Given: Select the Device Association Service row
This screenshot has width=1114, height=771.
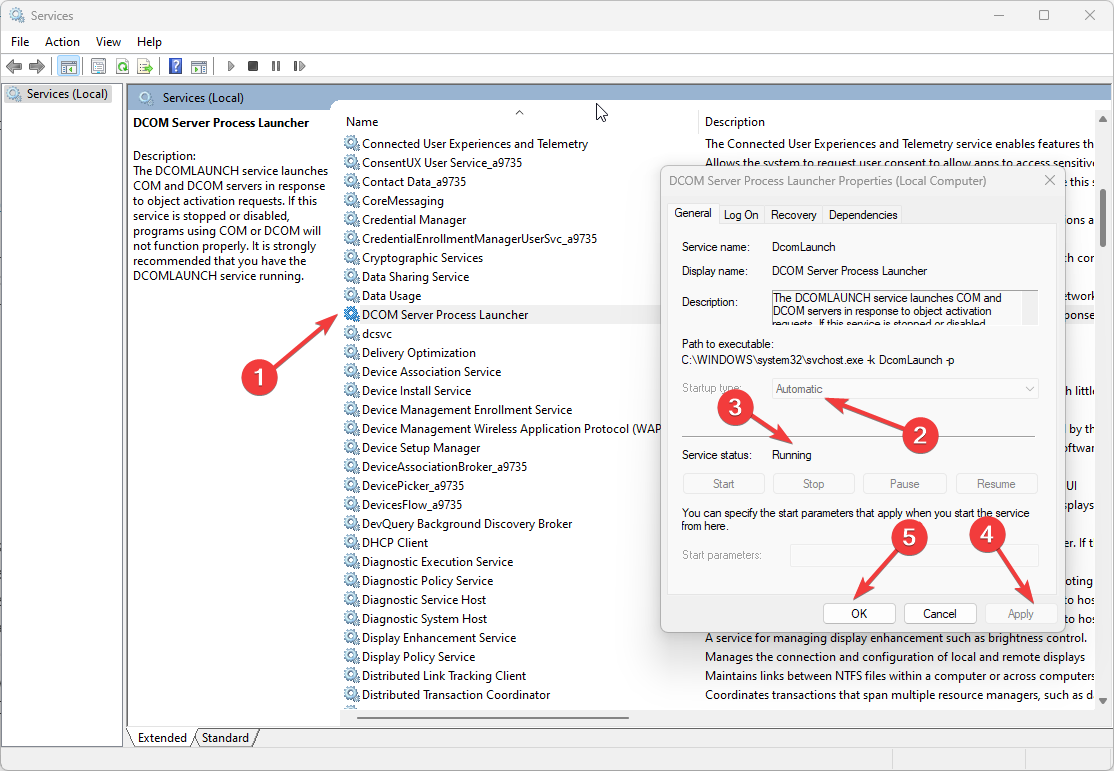Looking at the screenshot, I should 431,372.
